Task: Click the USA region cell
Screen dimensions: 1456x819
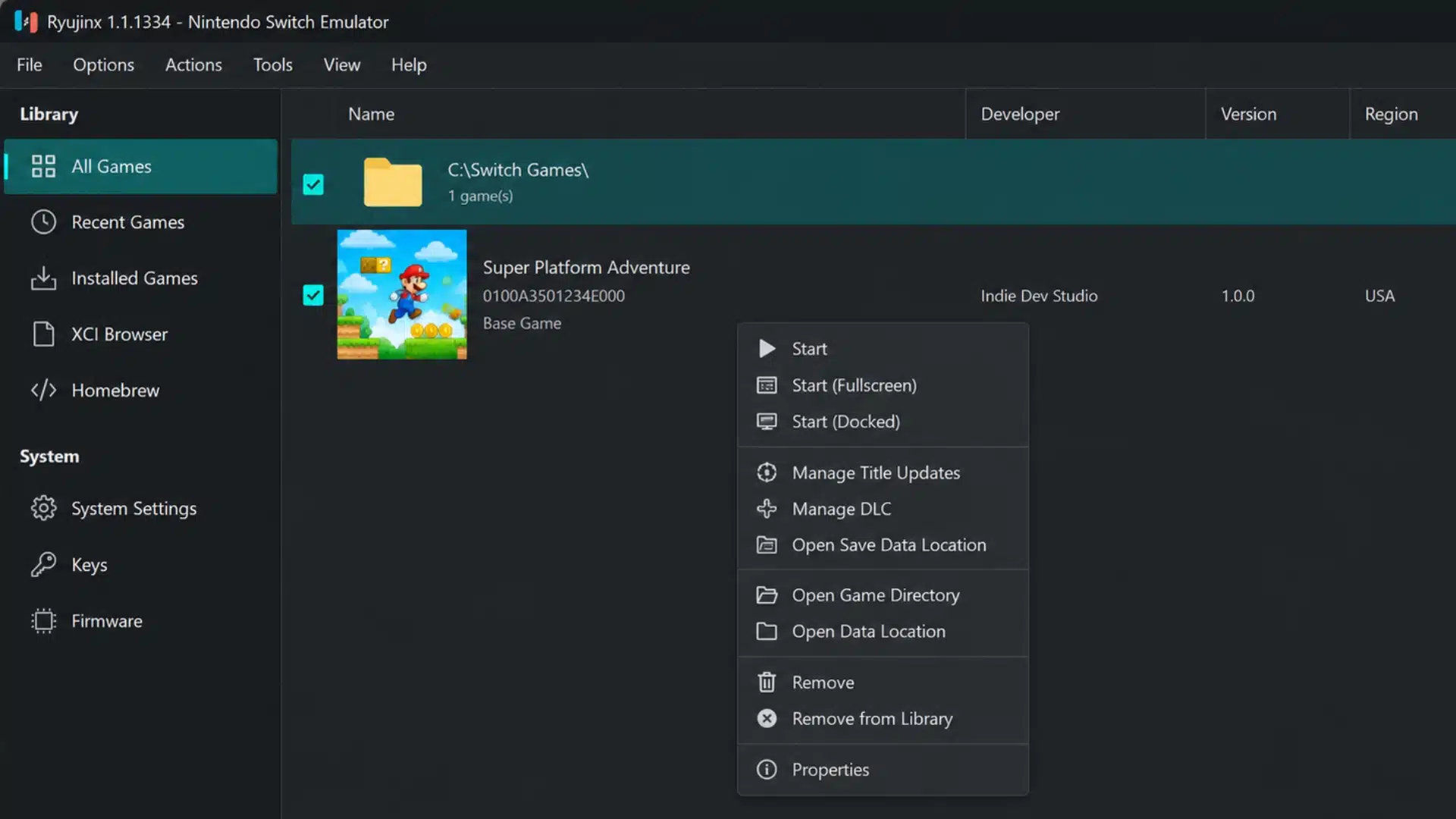Action: 1379,296
